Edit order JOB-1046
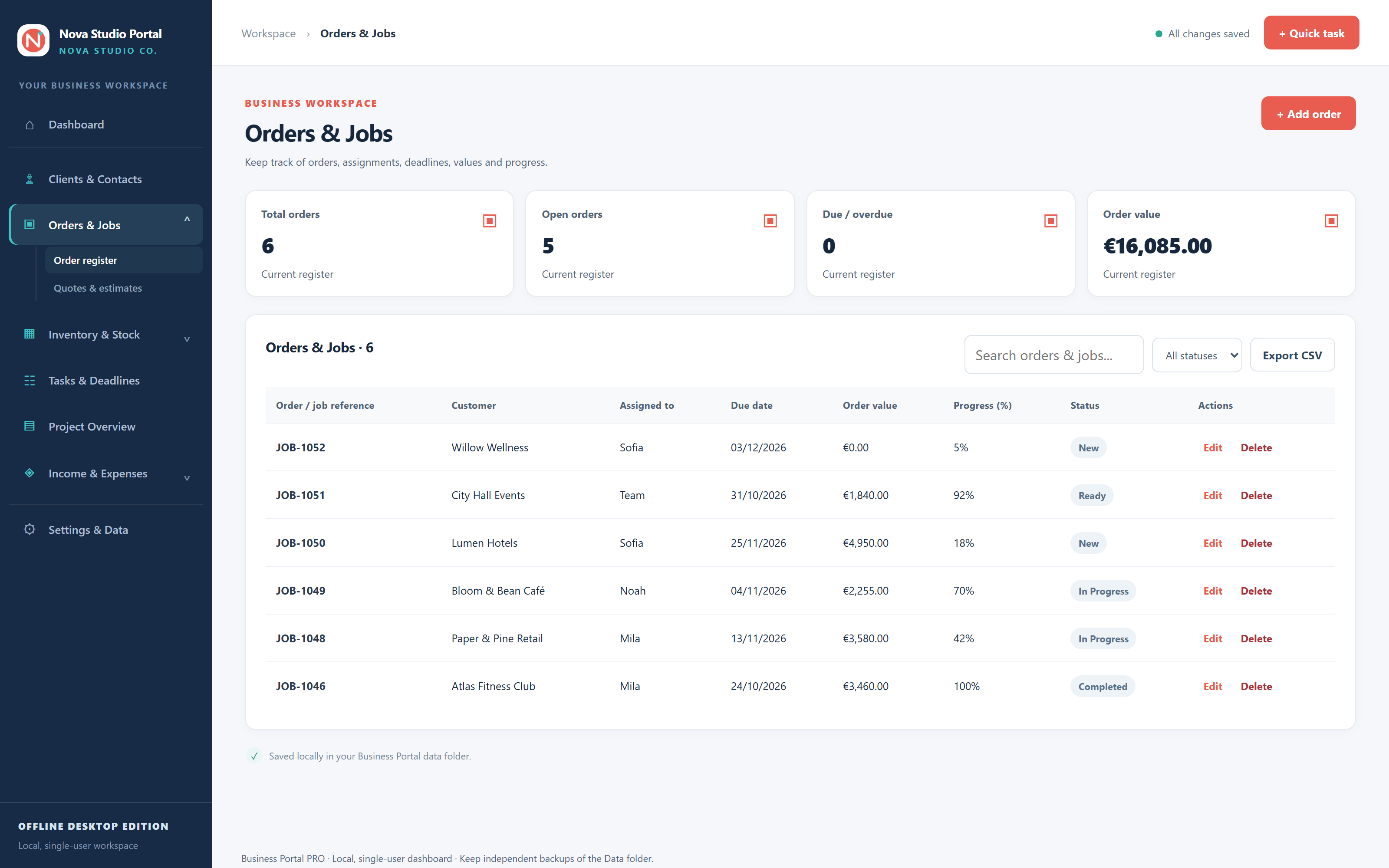Viewport: 1389px width, 868px height. [x=1212, y=686]
